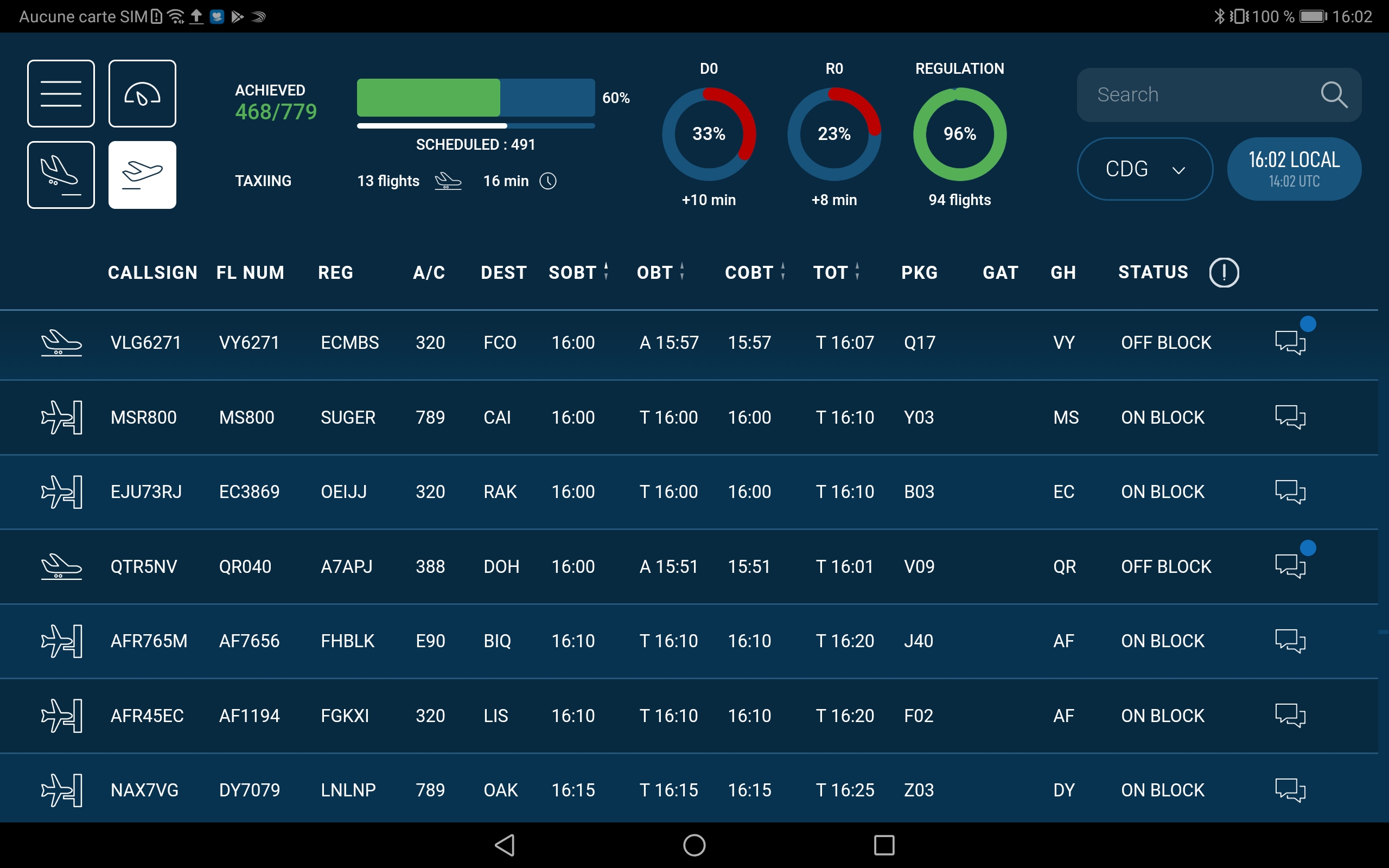Click the 16:02 LOCAL time button

pos(1293,168)
